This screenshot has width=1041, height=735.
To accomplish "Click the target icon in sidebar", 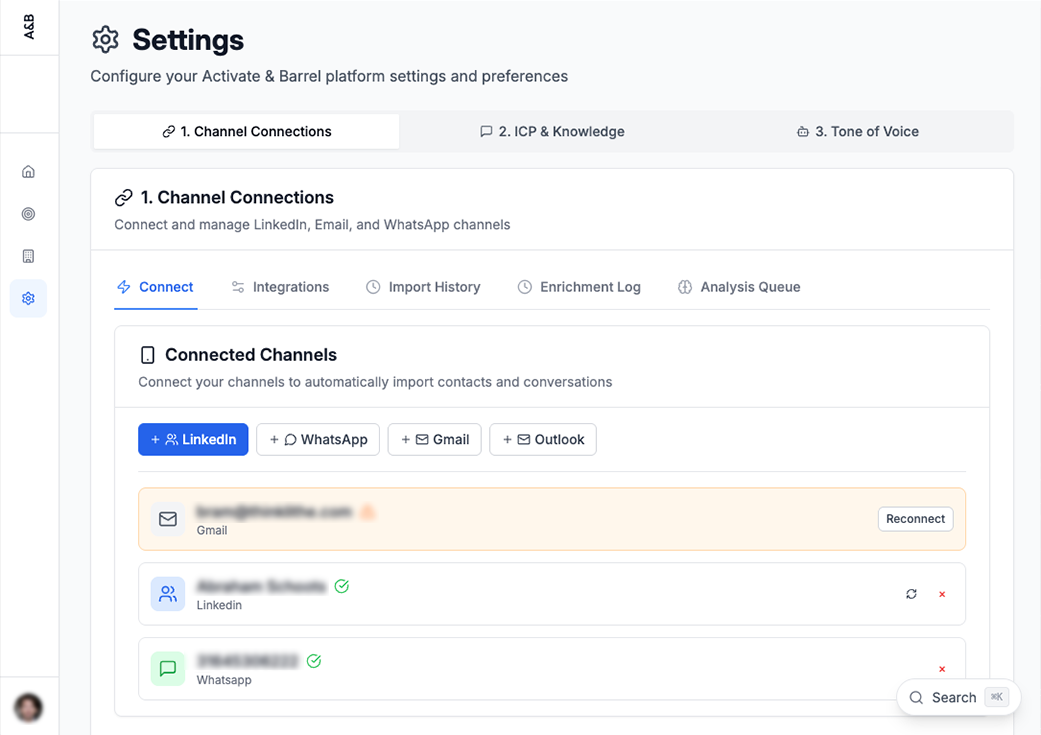I will coord(28,214).
